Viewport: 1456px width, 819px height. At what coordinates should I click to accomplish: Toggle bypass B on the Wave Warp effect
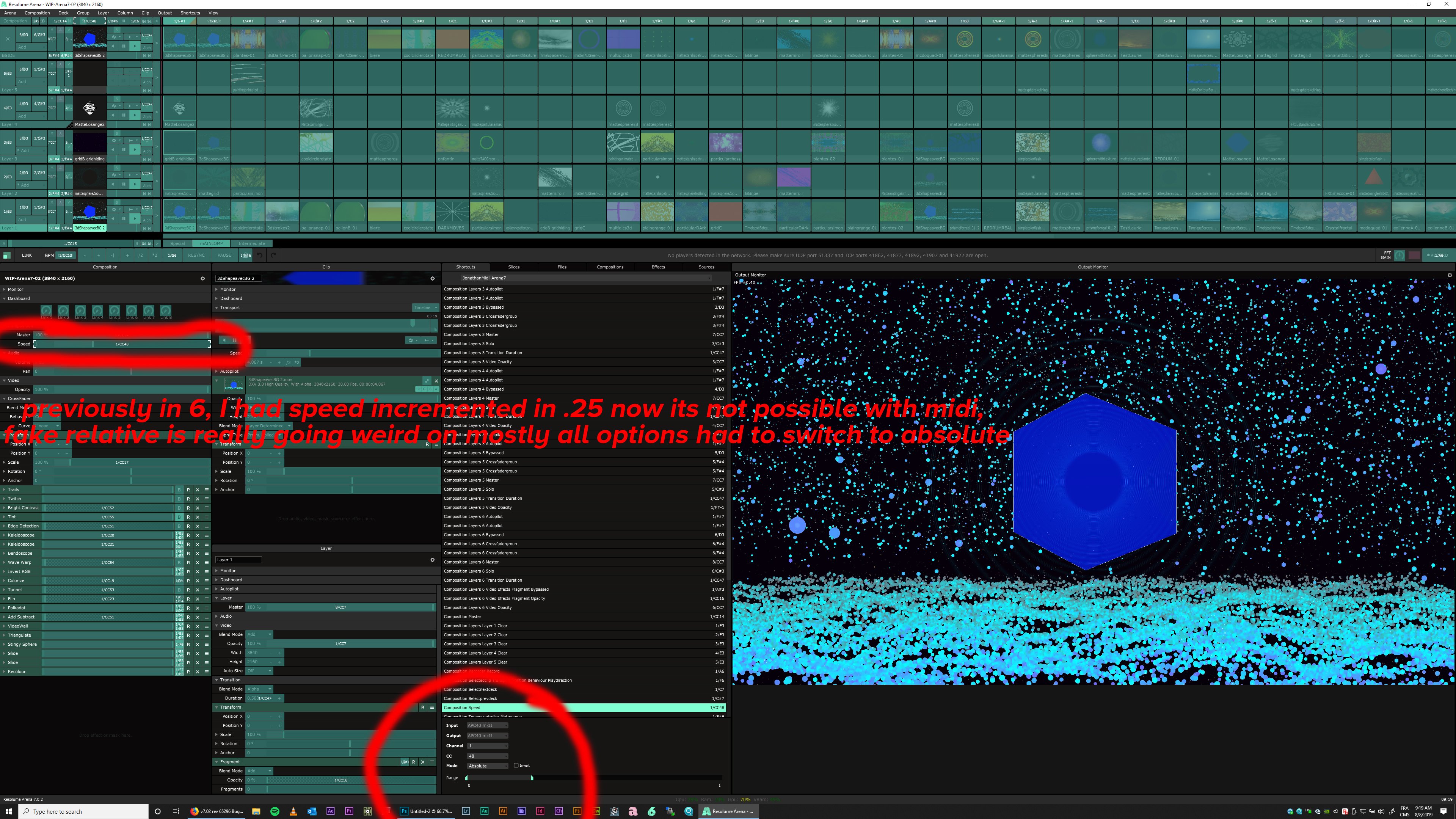[x=179, y=562]
